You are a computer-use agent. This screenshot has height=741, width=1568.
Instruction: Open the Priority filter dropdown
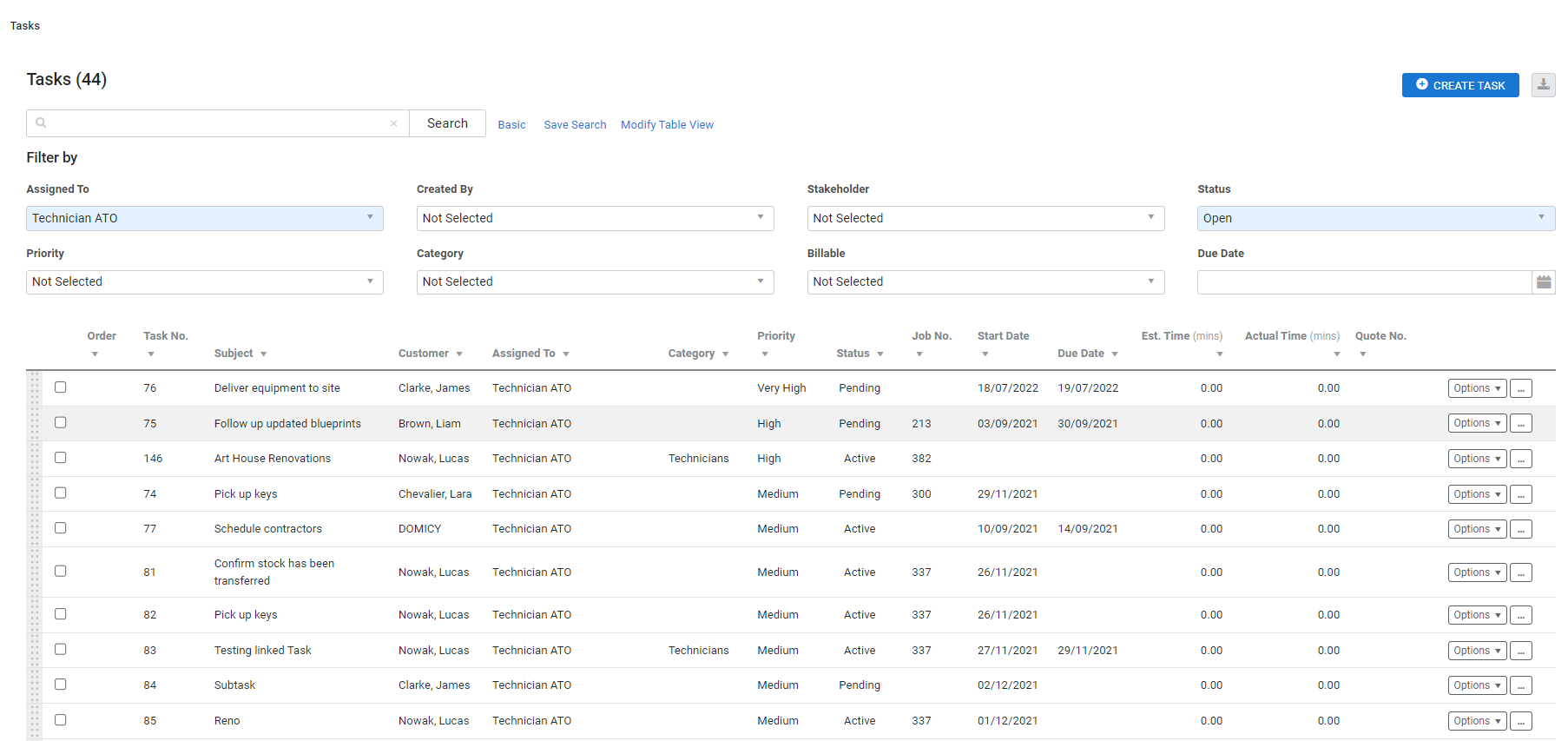click(x=205, y=282)
